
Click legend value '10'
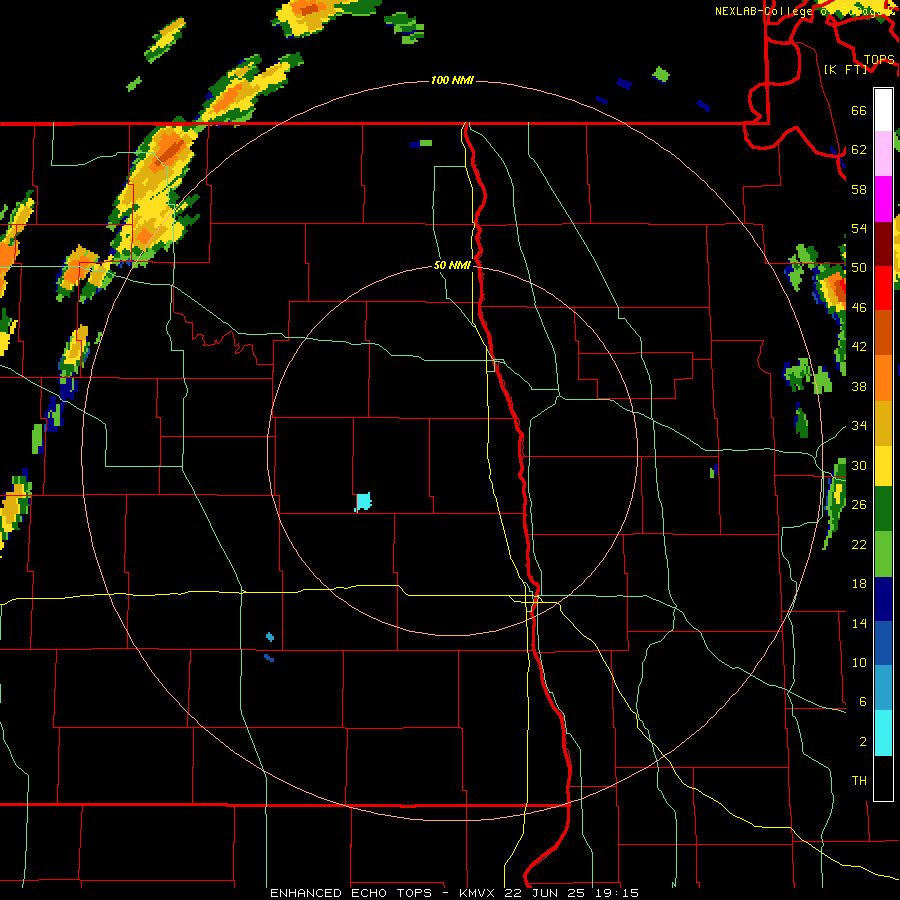(x=859, y=662)
